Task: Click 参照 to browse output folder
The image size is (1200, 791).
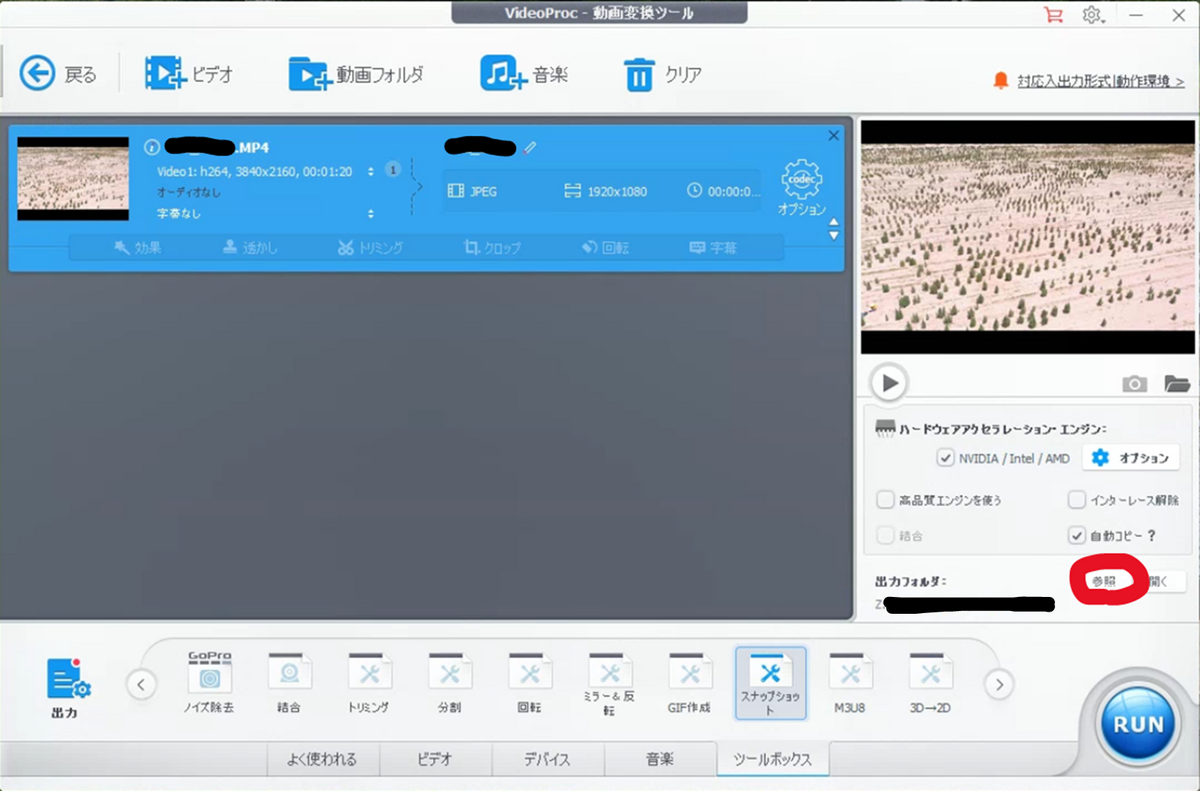Action: [1104, 581]
